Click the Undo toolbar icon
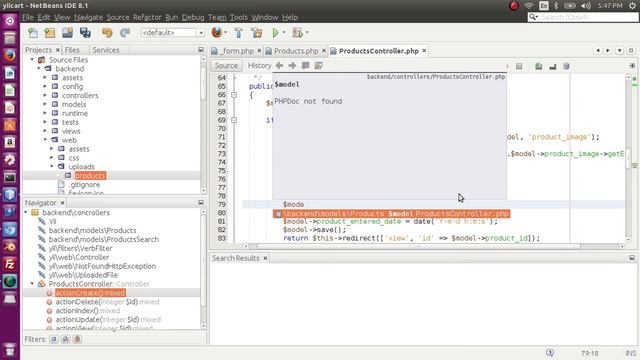The width and height of the screenshot is (640, 360). point(107,33)
